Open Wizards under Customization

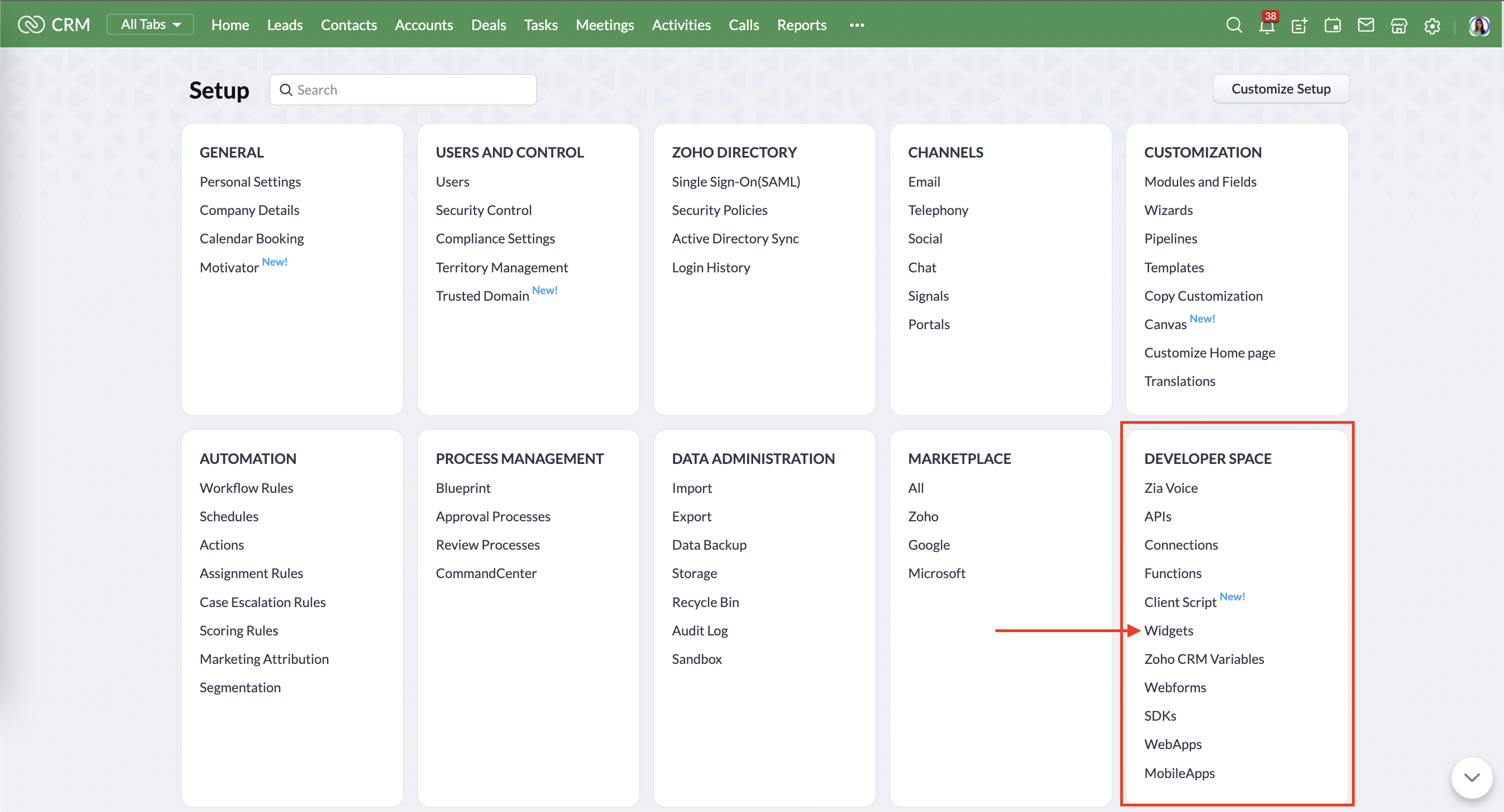pos(1168,210)
